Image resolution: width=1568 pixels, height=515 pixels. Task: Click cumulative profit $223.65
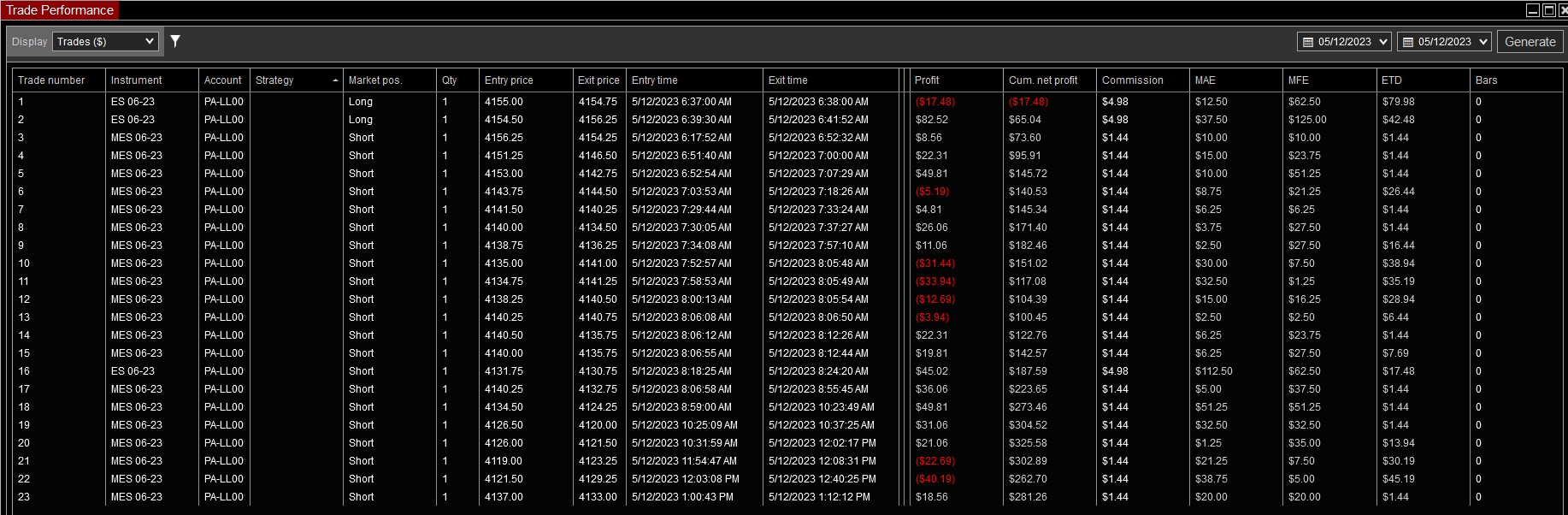(1028, 389)
